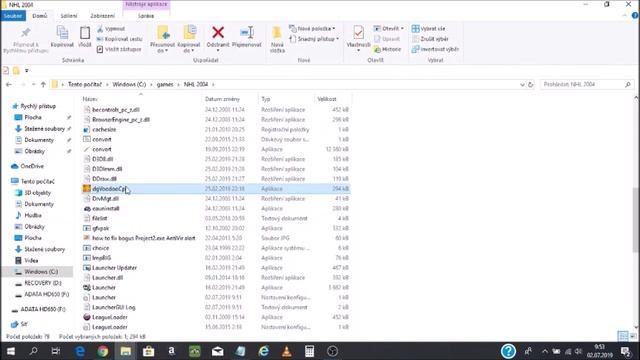Switch to the Domů tab
640x360 pixels.
(40, 16)
